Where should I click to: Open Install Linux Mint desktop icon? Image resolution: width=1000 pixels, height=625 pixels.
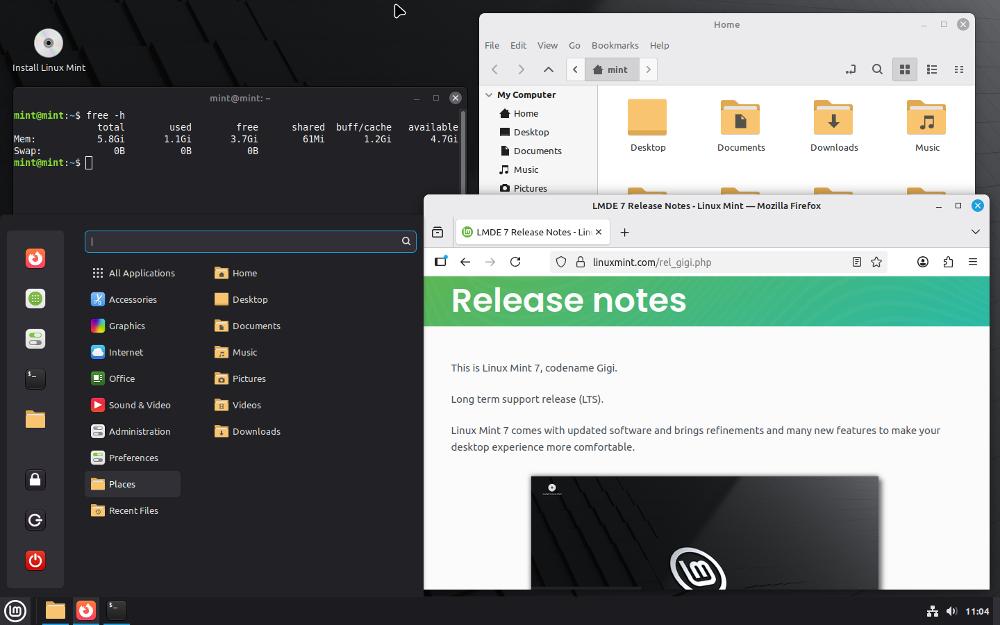point(48,50)
